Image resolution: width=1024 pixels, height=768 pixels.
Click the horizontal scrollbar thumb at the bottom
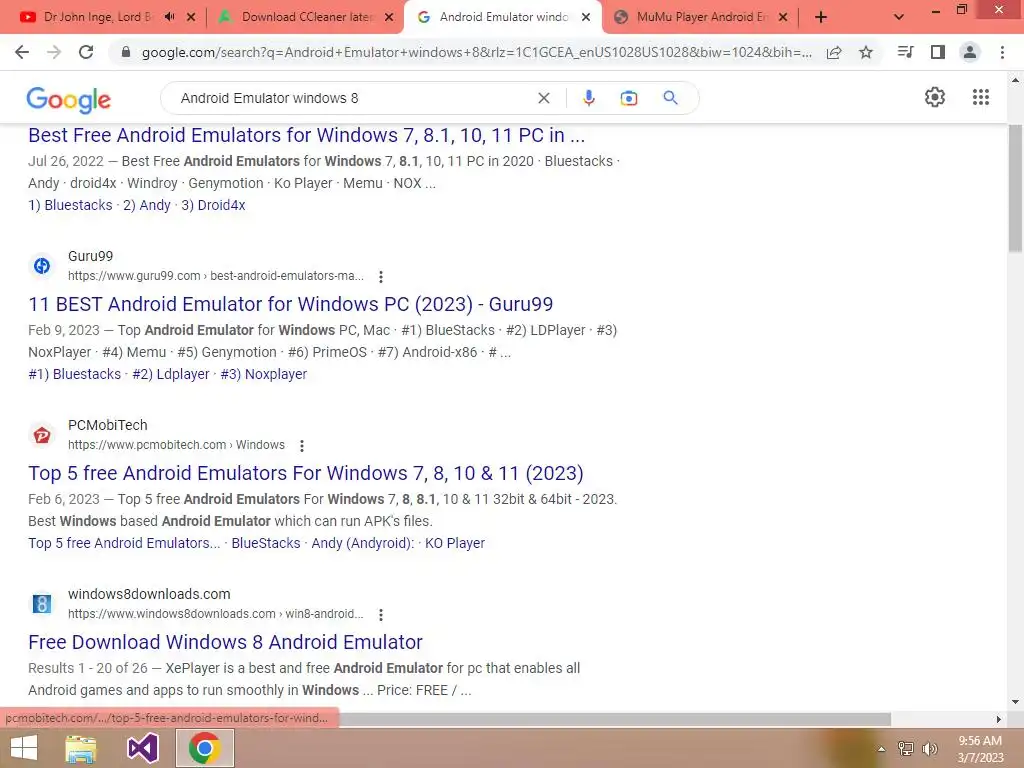point(614,719)
